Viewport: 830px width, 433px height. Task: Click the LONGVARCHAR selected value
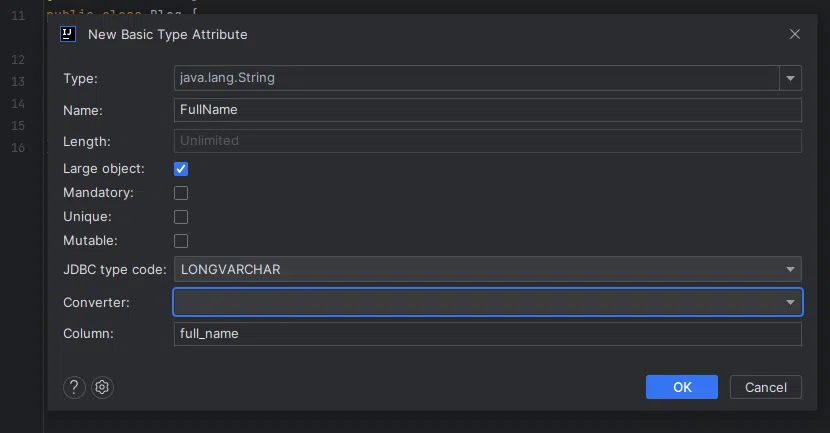(x=230, y=269)
